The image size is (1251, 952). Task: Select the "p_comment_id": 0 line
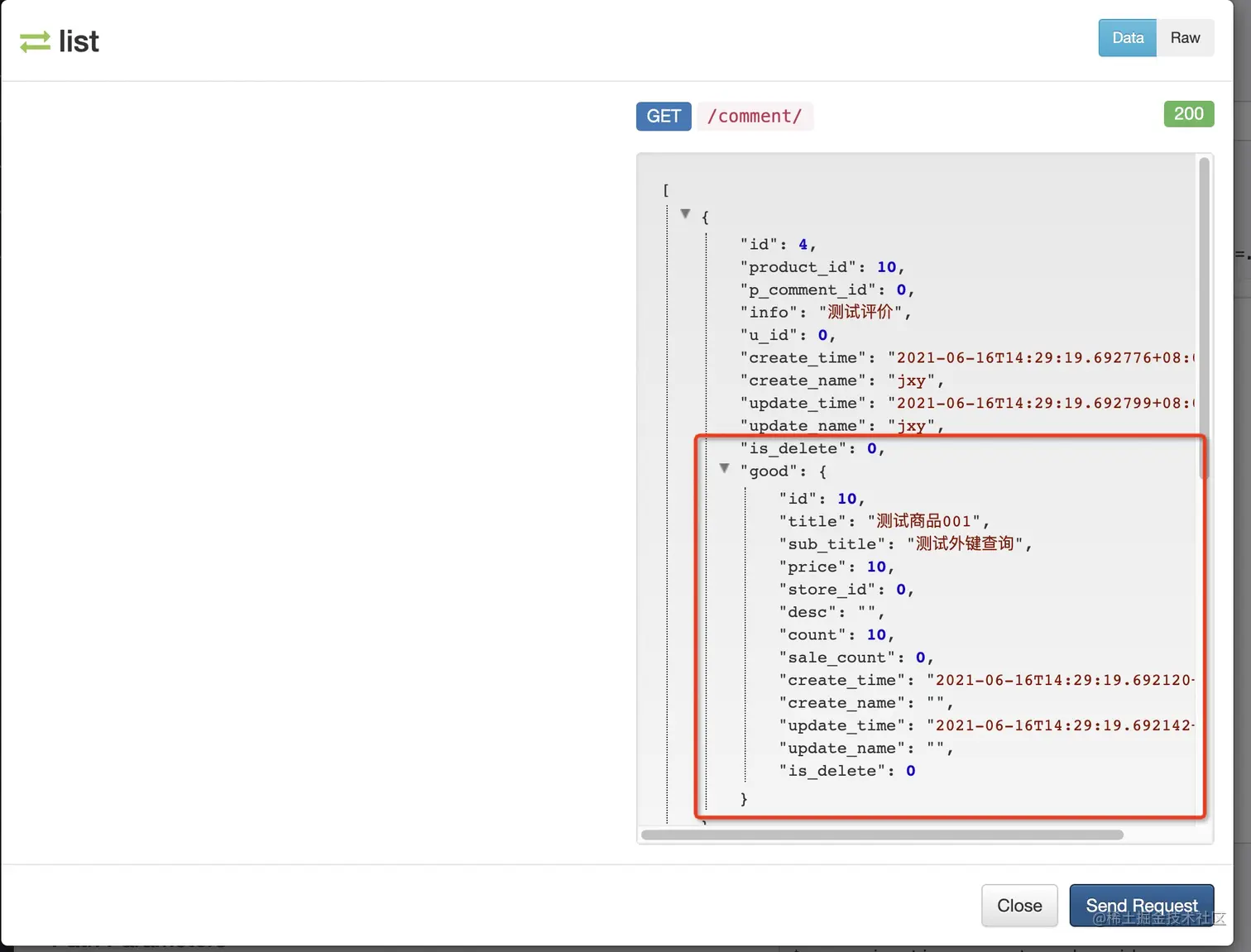coord(827,290)
